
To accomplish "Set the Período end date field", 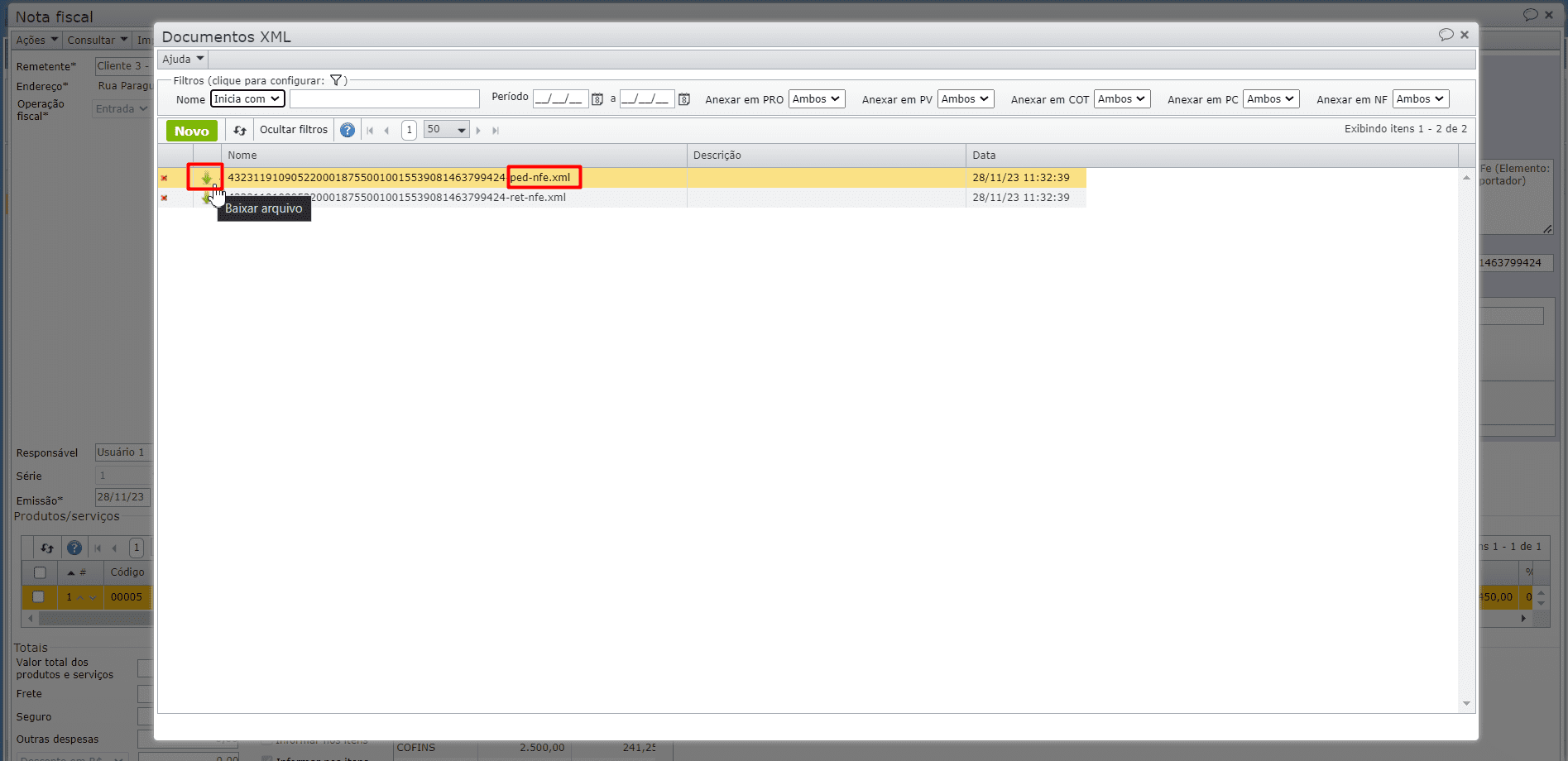I will coord(647,99).
